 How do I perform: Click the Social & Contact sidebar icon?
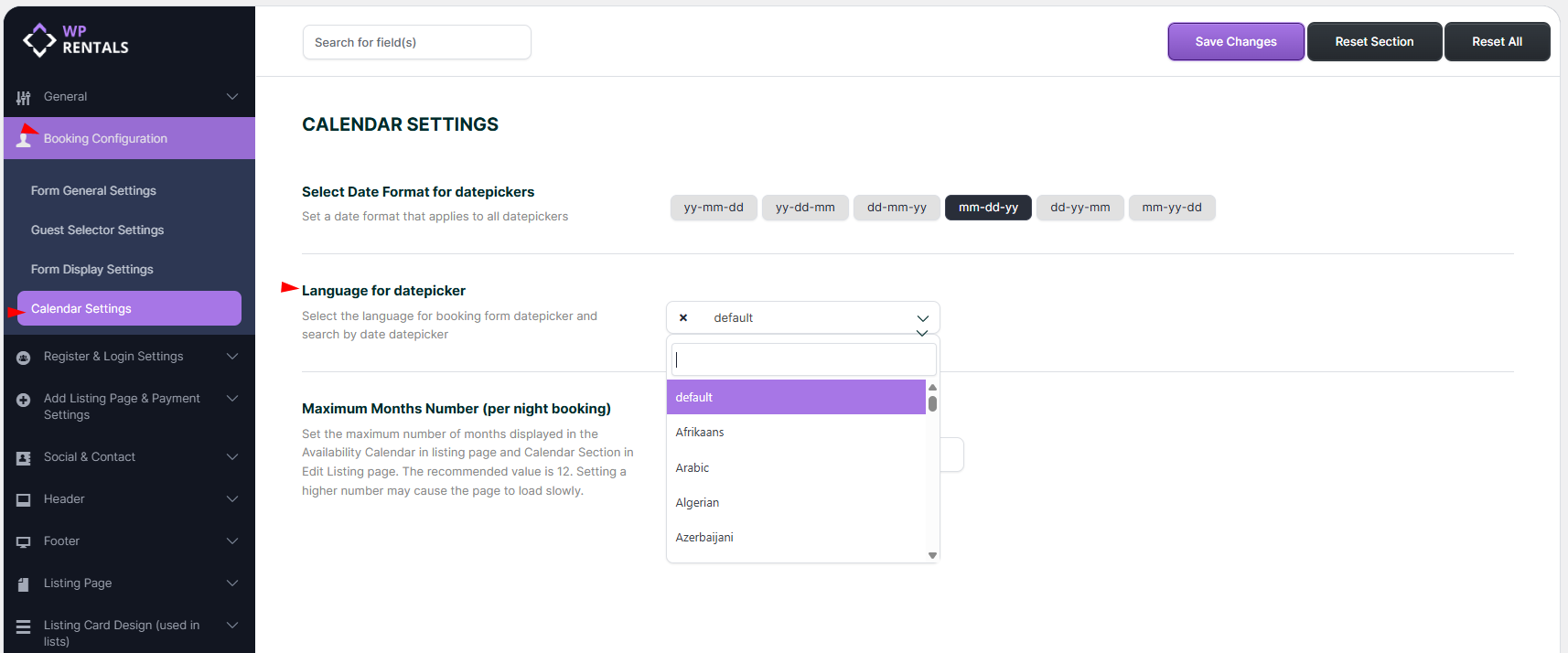click(24, 458)
